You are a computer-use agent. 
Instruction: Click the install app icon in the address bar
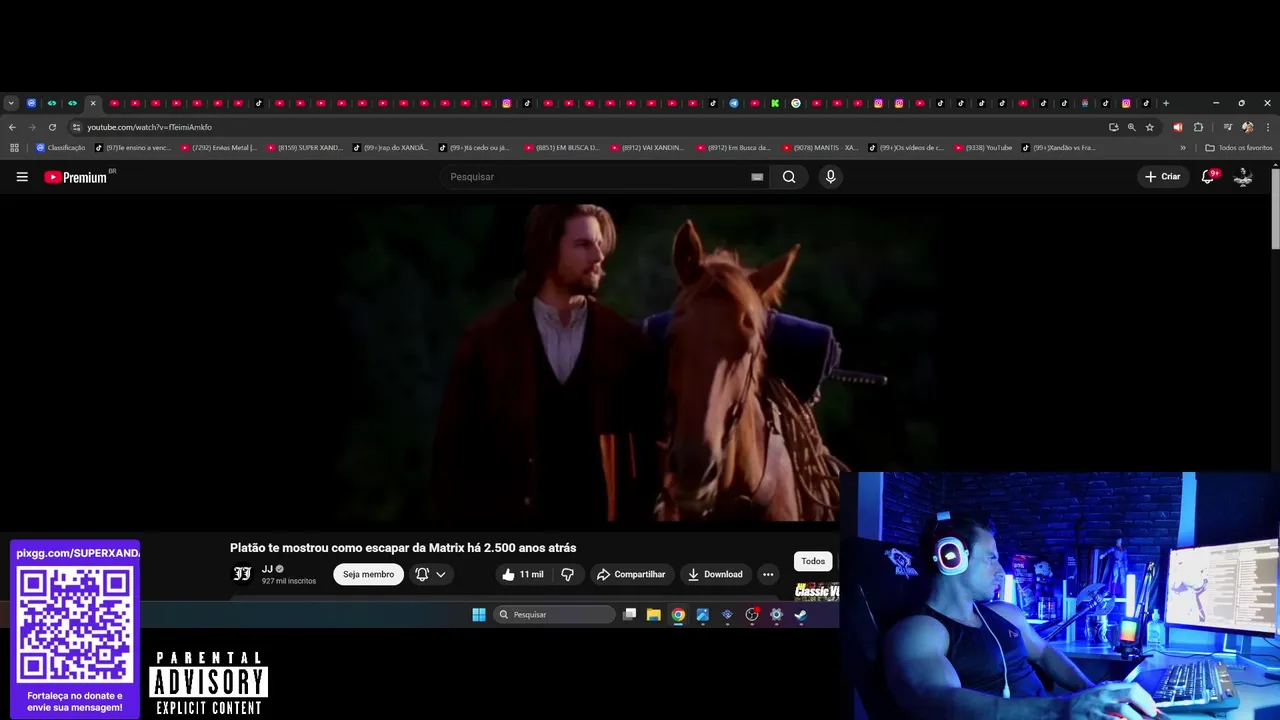[1113, 127]
